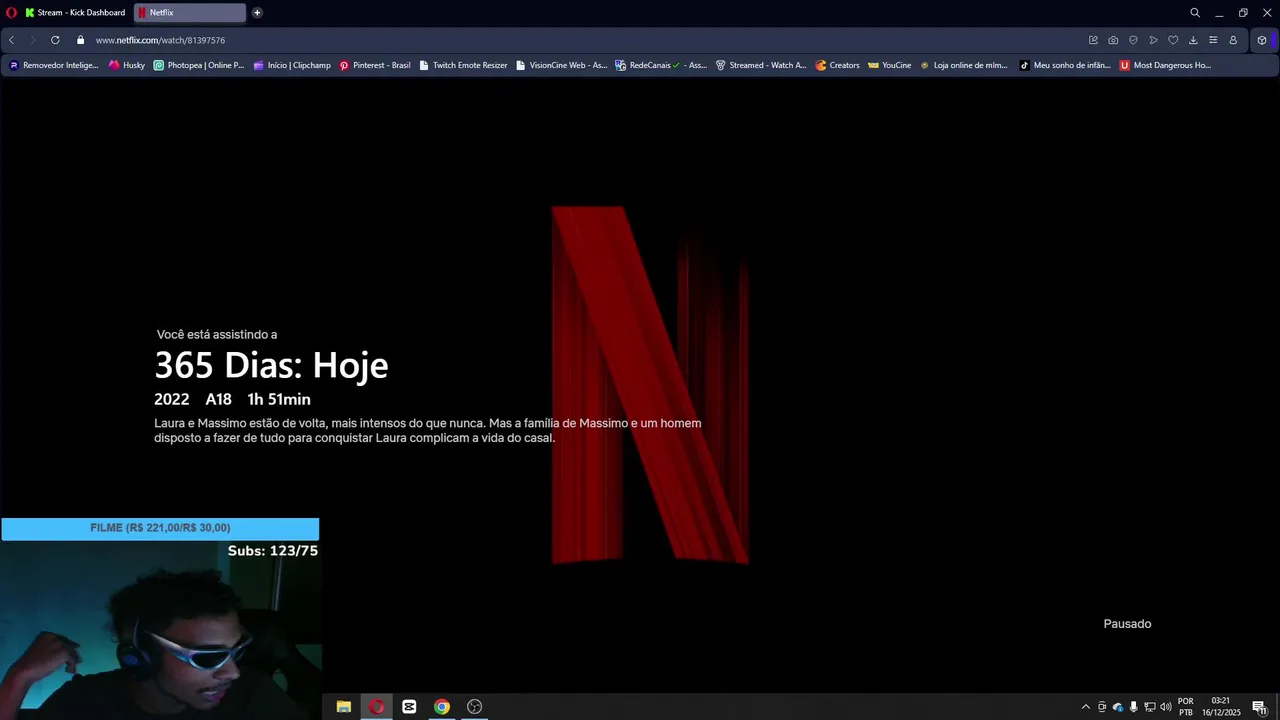Viewport: 1280px width, 720px height.
Task: Click Opera icon in taskbar
Action: pyautogui.click(x=377, y=706)
